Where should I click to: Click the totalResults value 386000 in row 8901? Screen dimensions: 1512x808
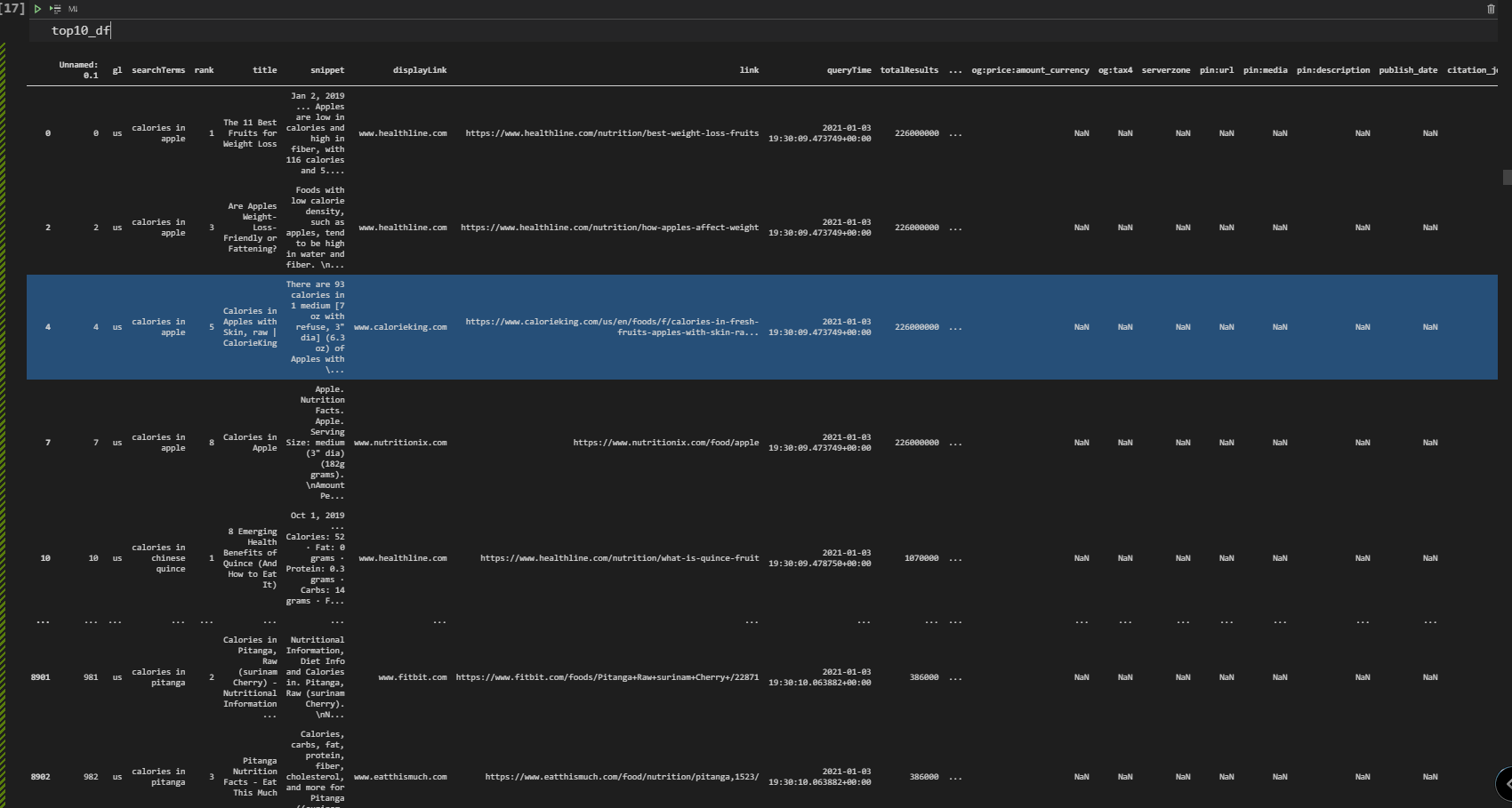pyautogui.click(x=924, y=677)
